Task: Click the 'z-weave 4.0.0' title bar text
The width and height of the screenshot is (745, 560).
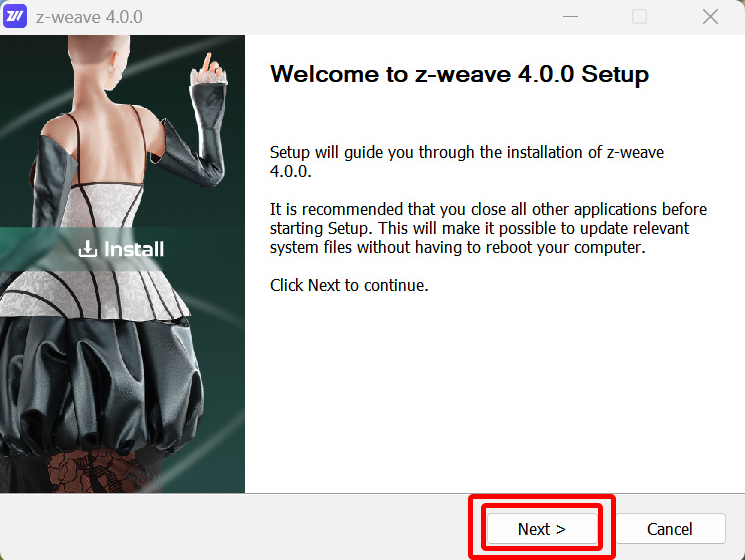Action: (89, 17)
